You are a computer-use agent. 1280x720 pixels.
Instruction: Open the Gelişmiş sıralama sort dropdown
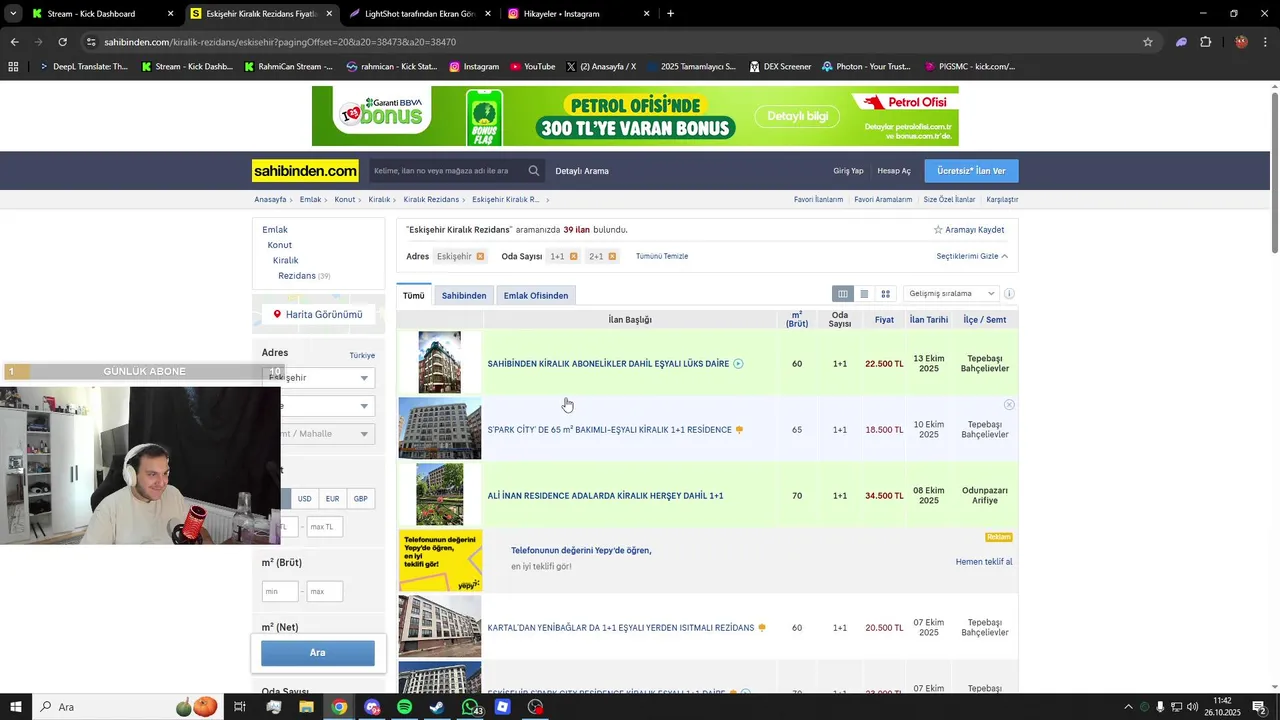tap(951, 294)
